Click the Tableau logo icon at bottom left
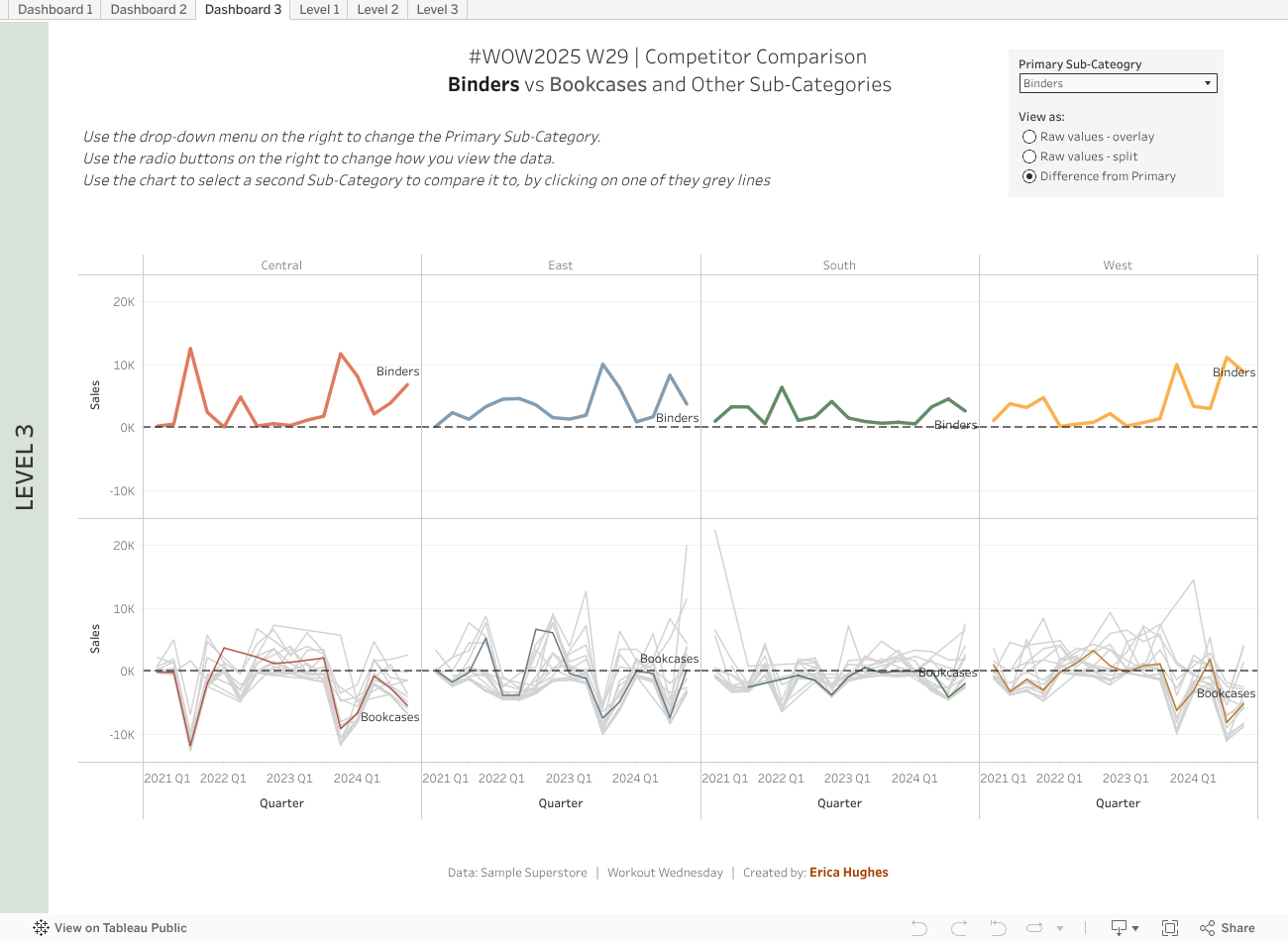 [41, 928]
